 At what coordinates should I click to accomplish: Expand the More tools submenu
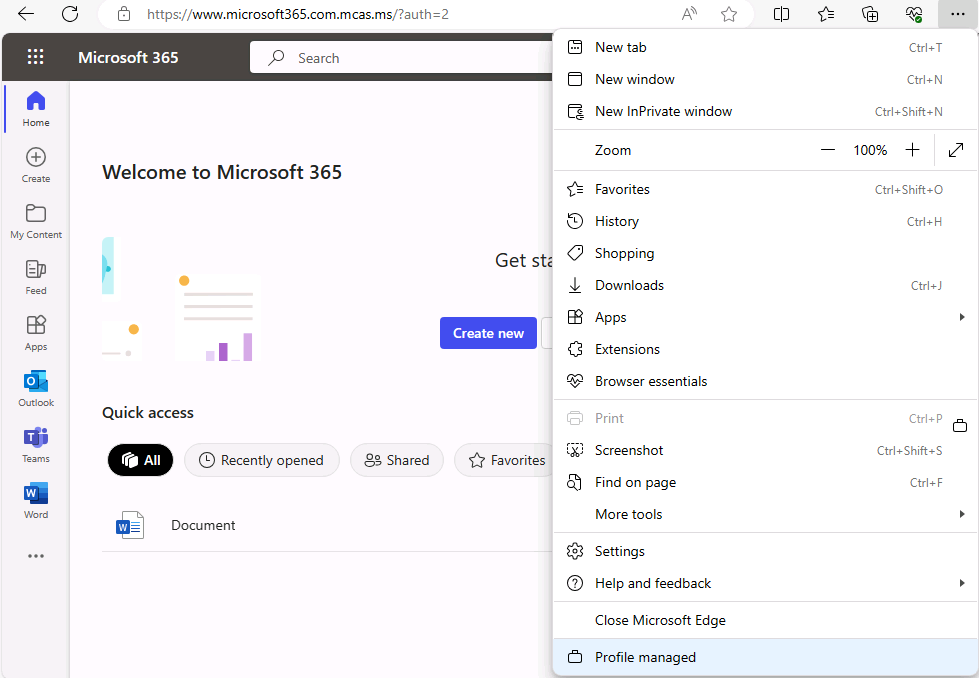click(765, 514)
